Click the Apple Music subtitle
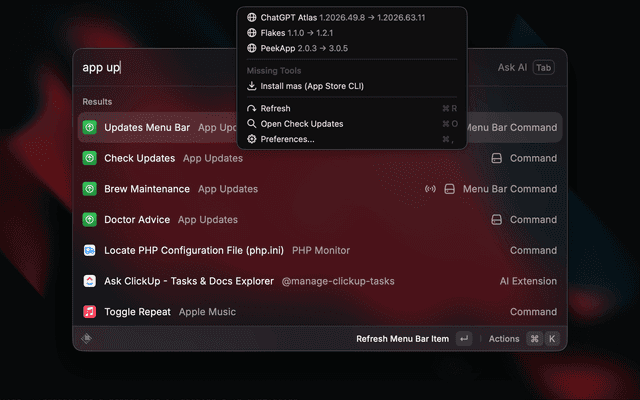 pos(207,312)
